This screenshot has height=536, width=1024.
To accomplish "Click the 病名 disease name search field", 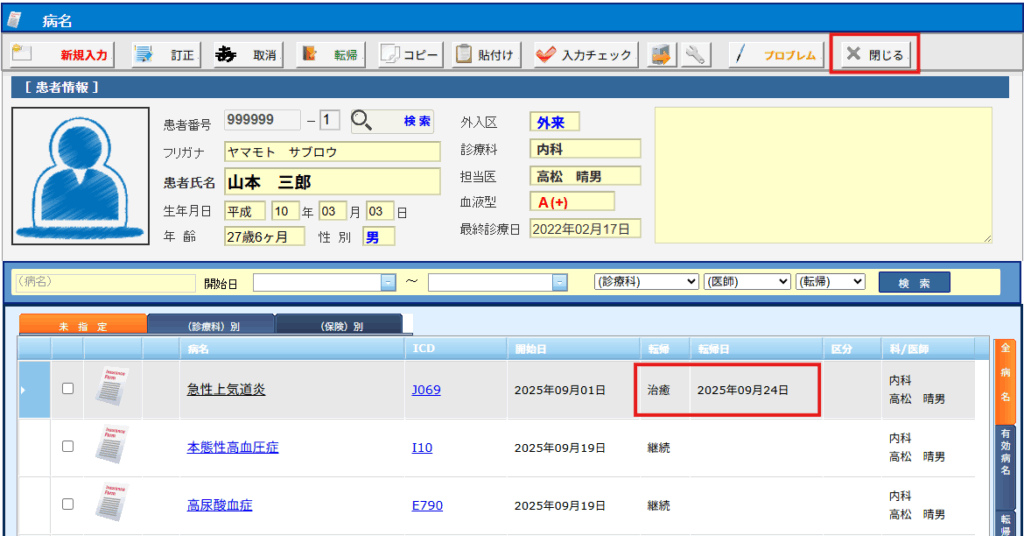I will (x=100, y=283).
